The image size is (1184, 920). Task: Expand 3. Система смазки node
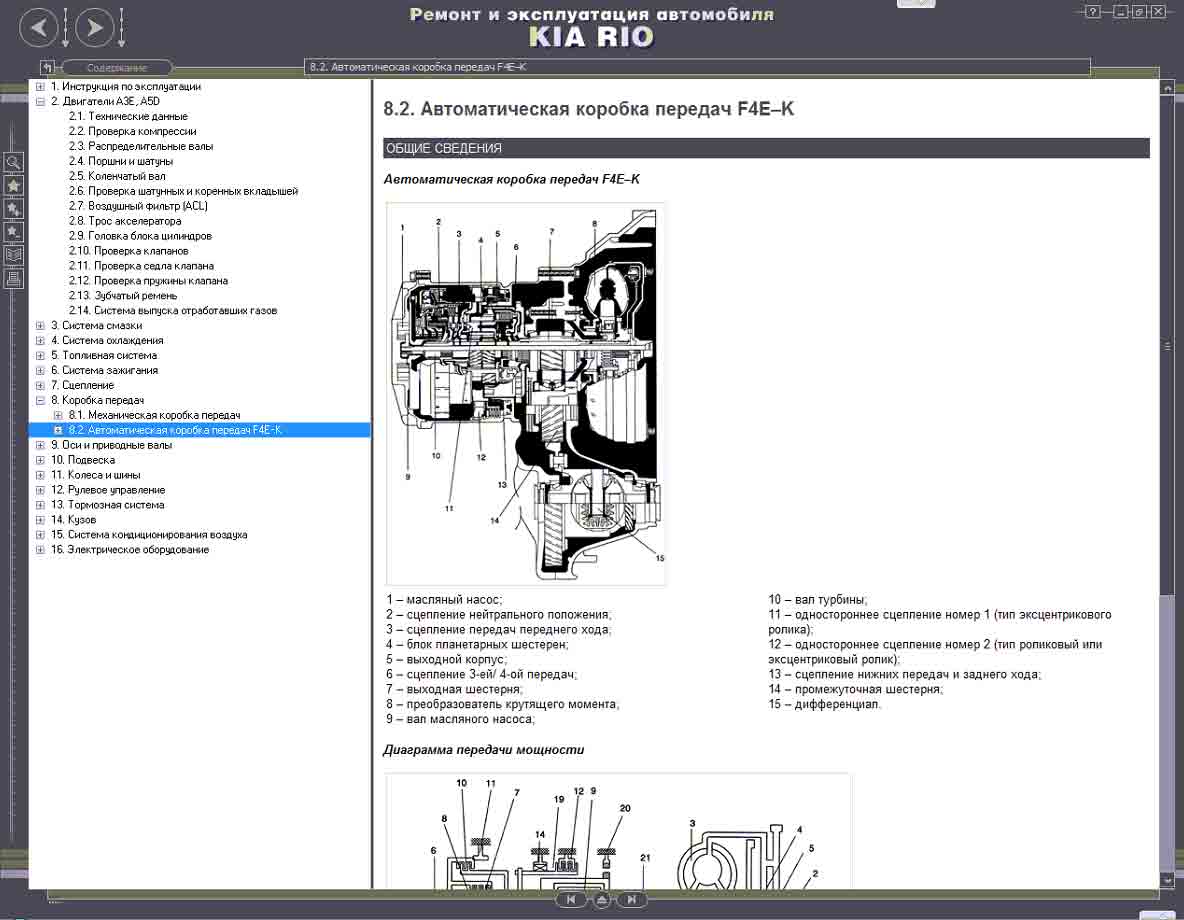click(40, 326)
